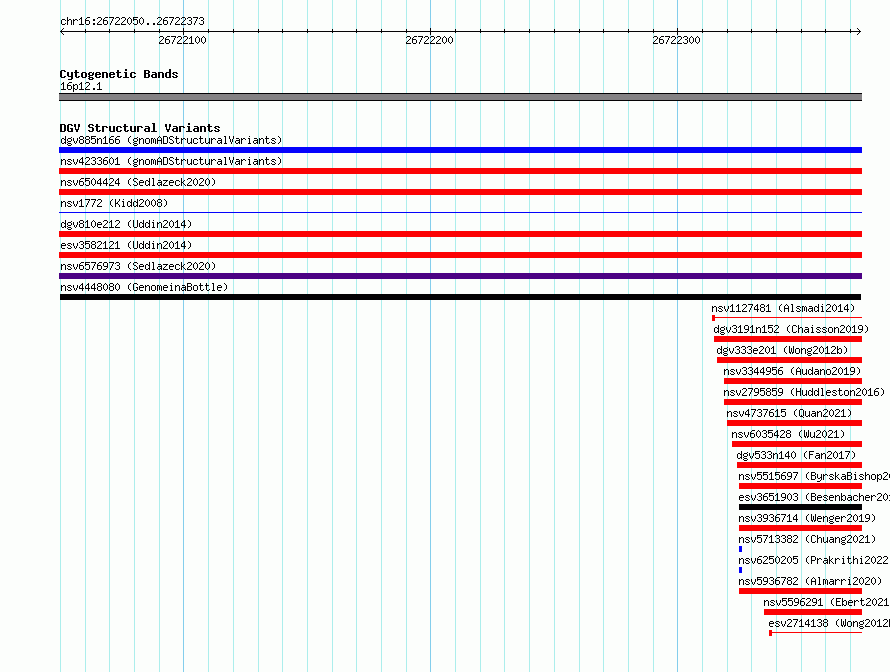The width and height of the screenshot is (890, 672).
Task: Click the Cytogenetic Bands track title
Action: click(x=119, y=74)
